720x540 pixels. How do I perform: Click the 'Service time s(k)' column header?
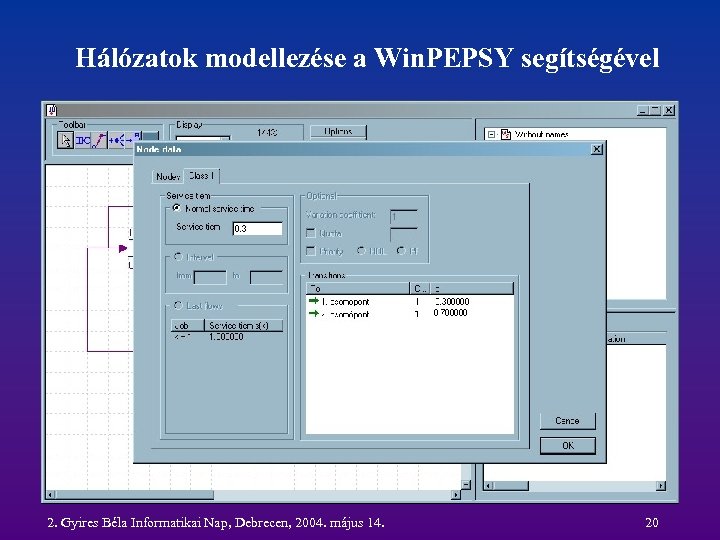coord(243,326)
